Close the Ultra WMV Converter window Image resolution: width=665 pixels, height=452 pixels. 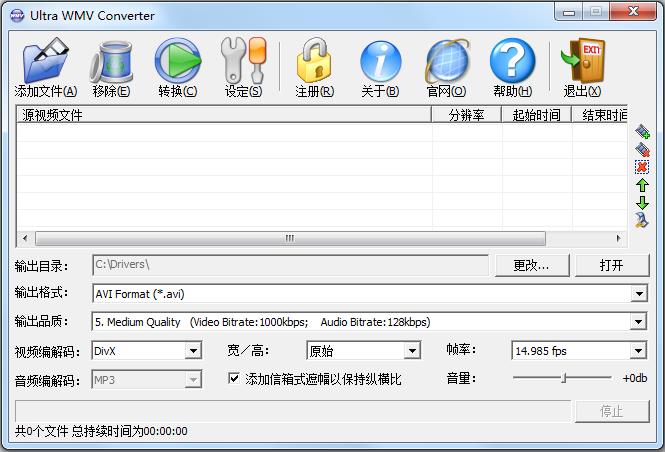click(x=633, y=11)
